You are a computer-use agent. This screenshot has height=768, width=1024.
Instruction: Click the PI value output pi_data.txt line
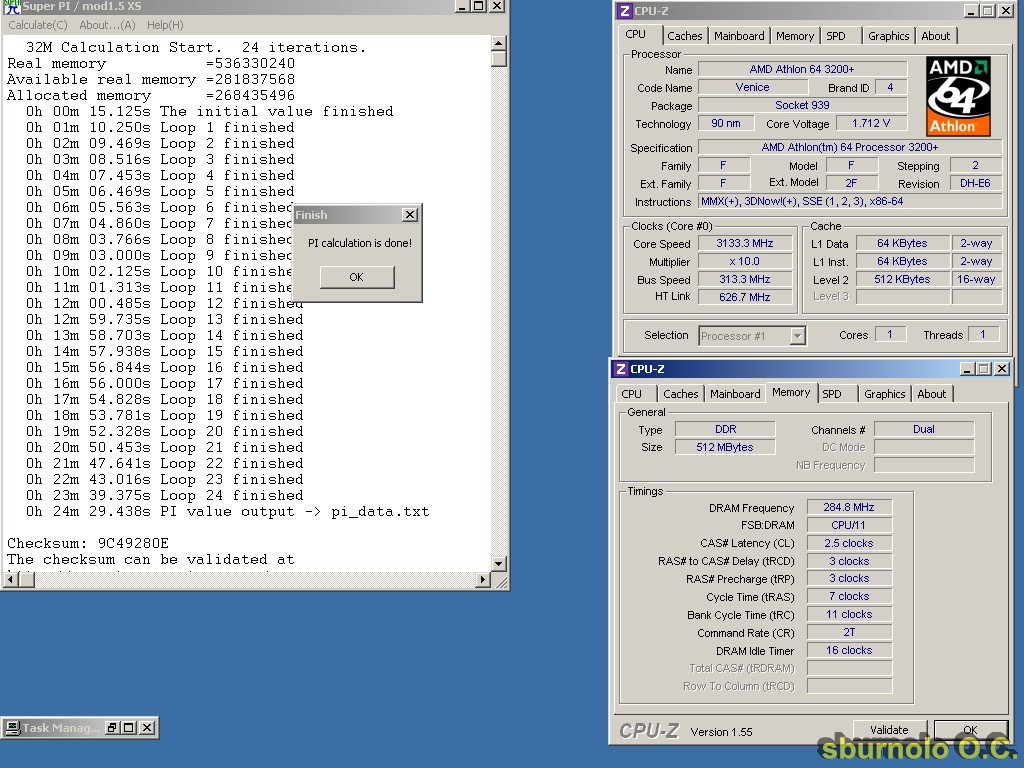227,511
